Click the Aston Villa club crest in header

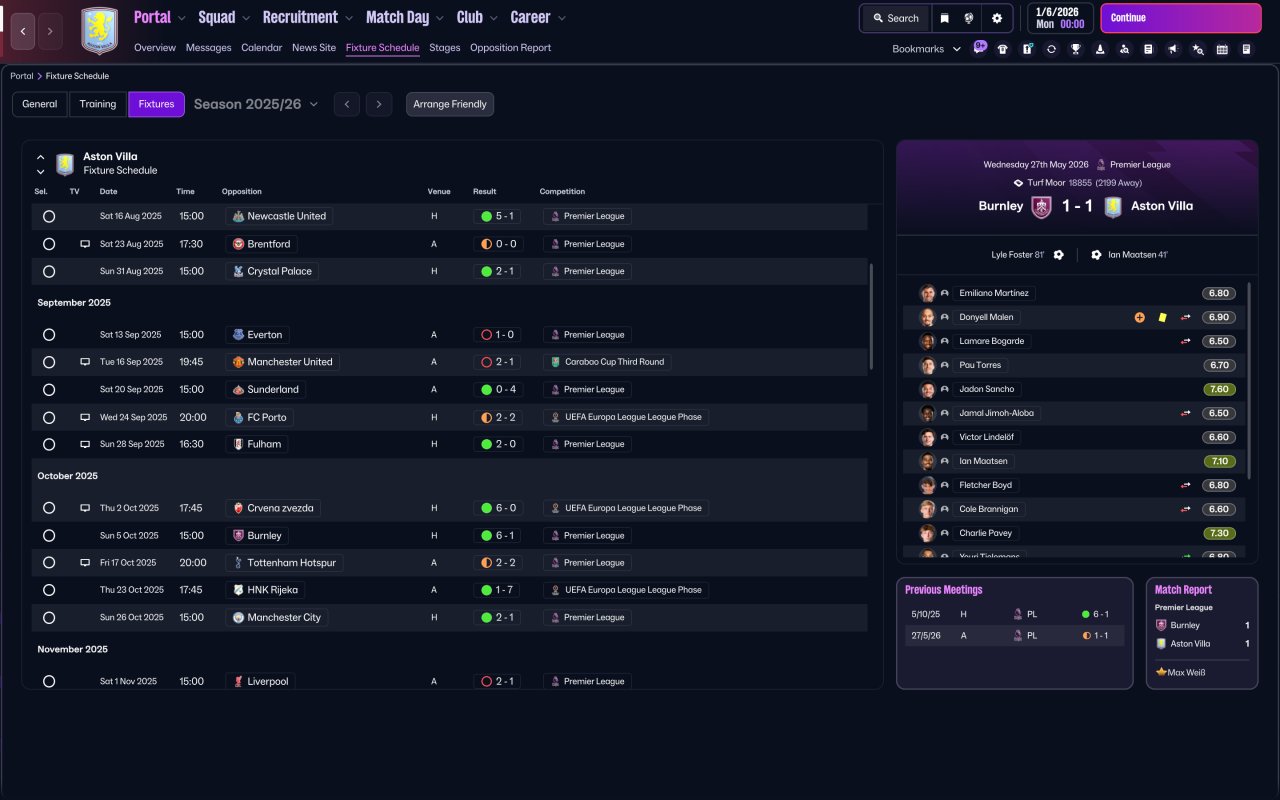(x=99, y=31)
